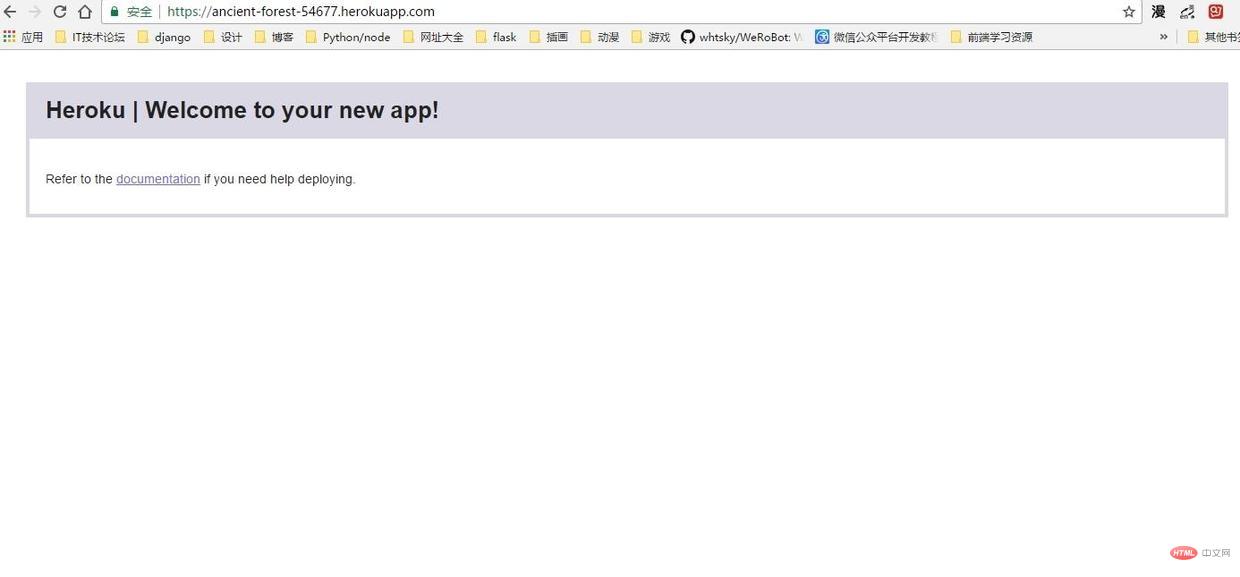The width and height of the screenshot is (1240, 577).
Task: Open the IT技术论坛 bookmark folder
Action: pyautogui.click(x=90, y=37)
